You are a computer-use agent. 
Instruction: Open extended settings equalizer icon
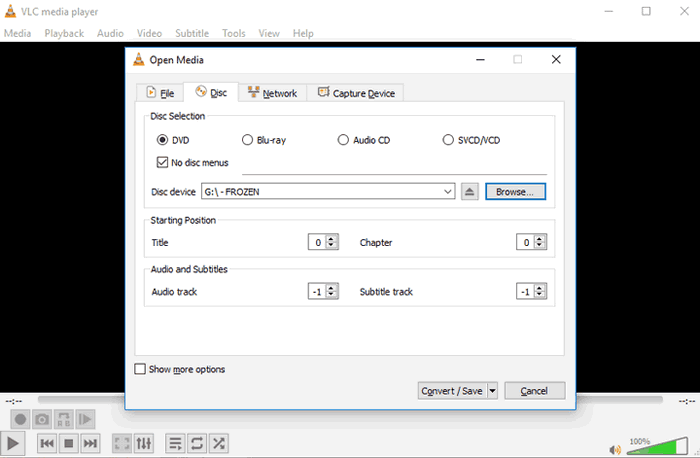143,443
